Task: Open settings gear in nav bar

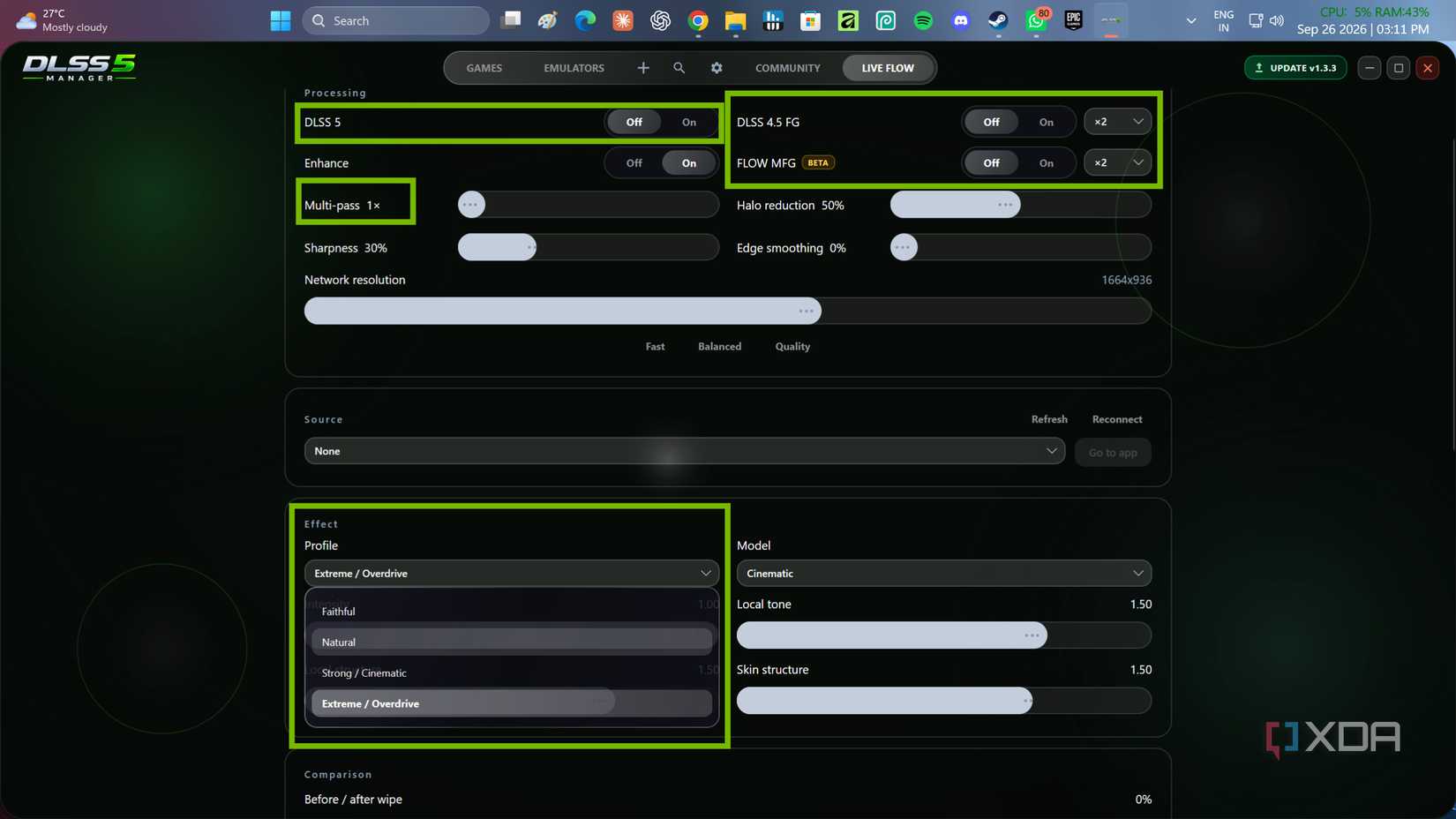Action: (717, 68)
